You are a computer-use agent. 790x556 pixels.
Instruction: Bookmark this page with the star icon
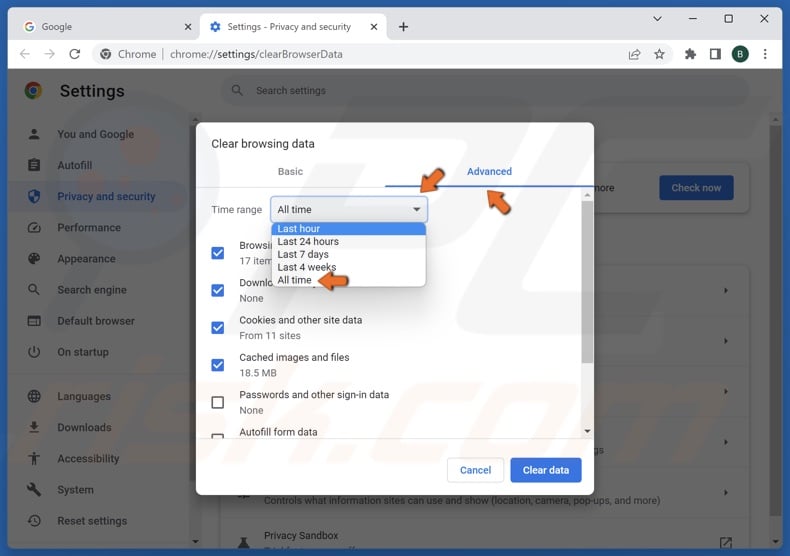pyautogui.click(x=659, y=54)
